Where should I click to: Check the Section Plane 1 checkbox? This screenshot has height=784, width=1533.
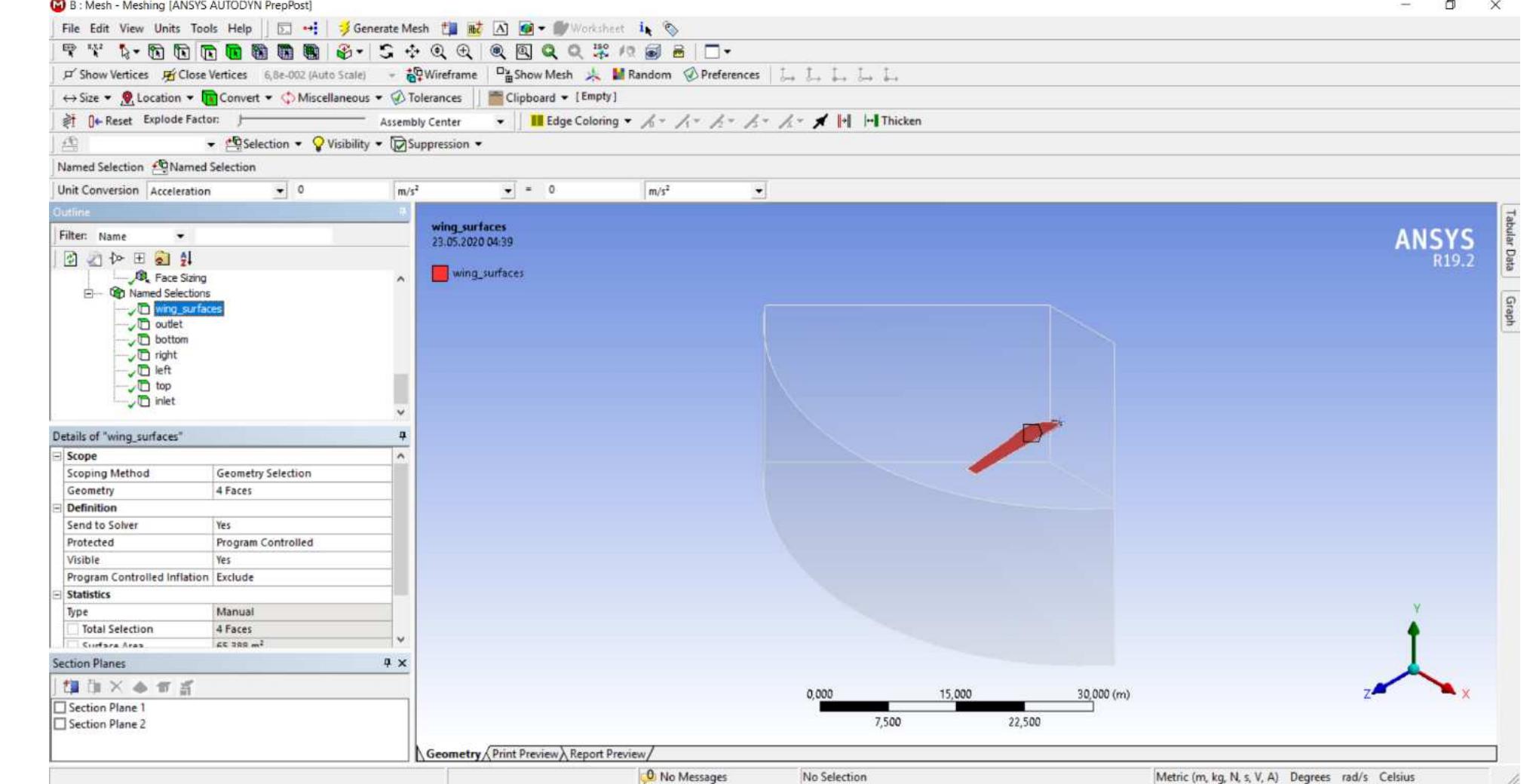pyautogui.click(x=60, y=707)
